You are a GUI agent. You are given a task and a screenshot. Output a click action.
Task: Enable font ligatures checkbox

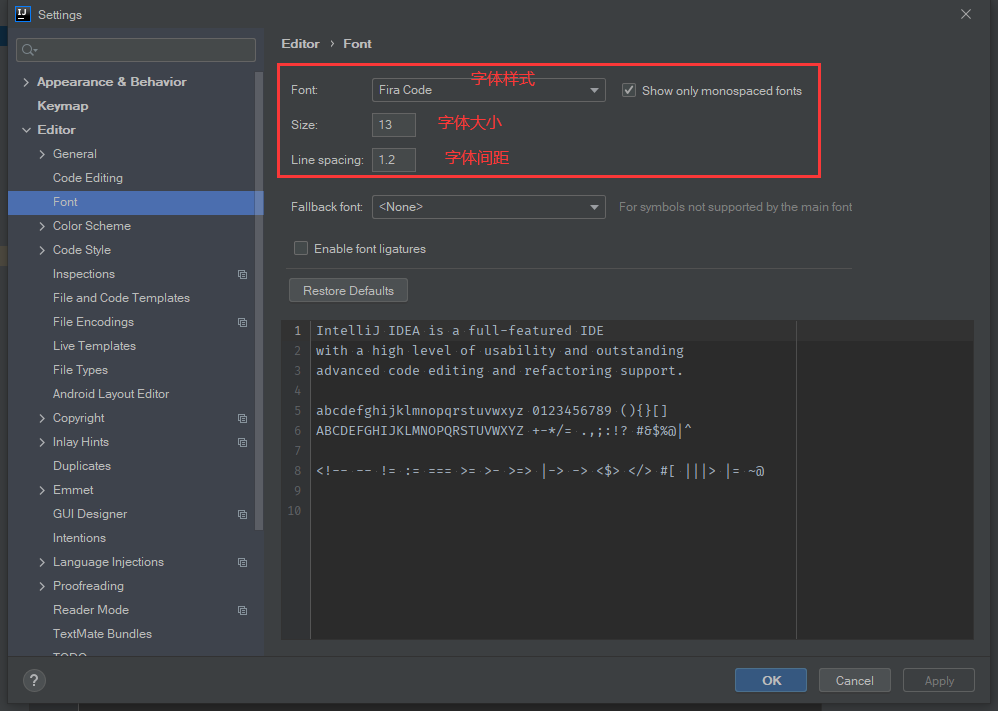pyautogui.click(x=301, y=248)
